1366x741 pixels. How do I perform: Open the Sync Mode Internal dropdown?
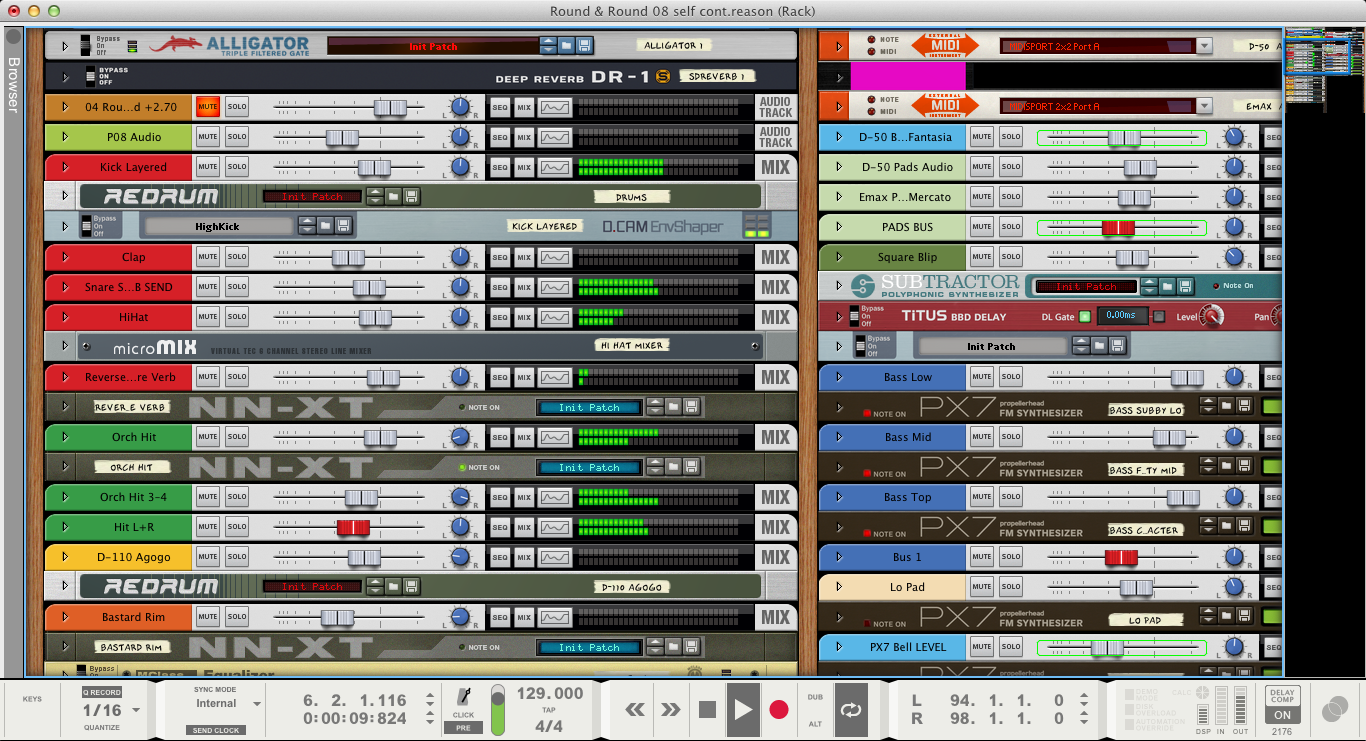(257, 704)
